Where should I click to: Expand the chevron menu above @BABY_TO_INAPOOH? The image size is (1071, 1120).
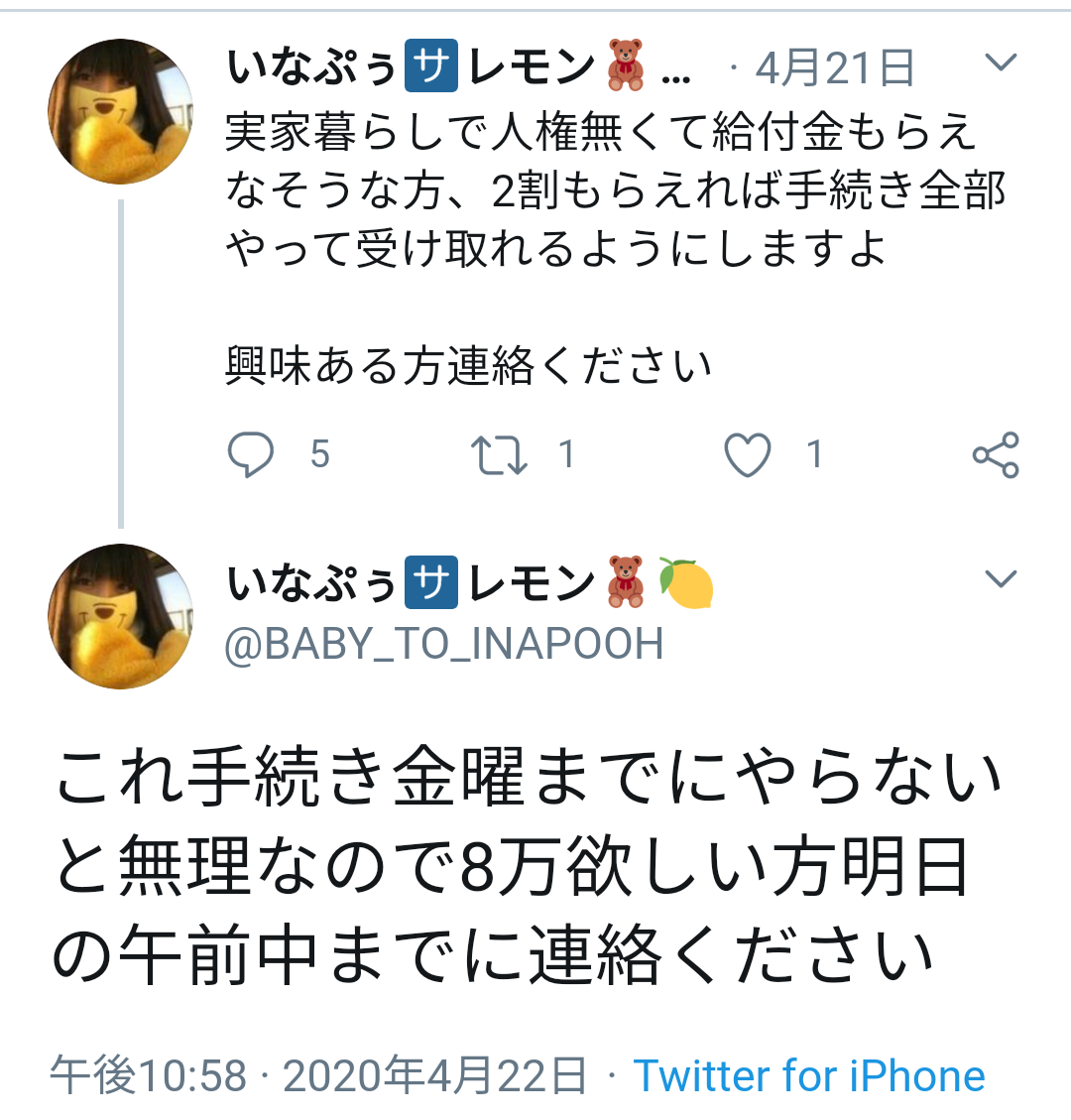point(1001,578)
